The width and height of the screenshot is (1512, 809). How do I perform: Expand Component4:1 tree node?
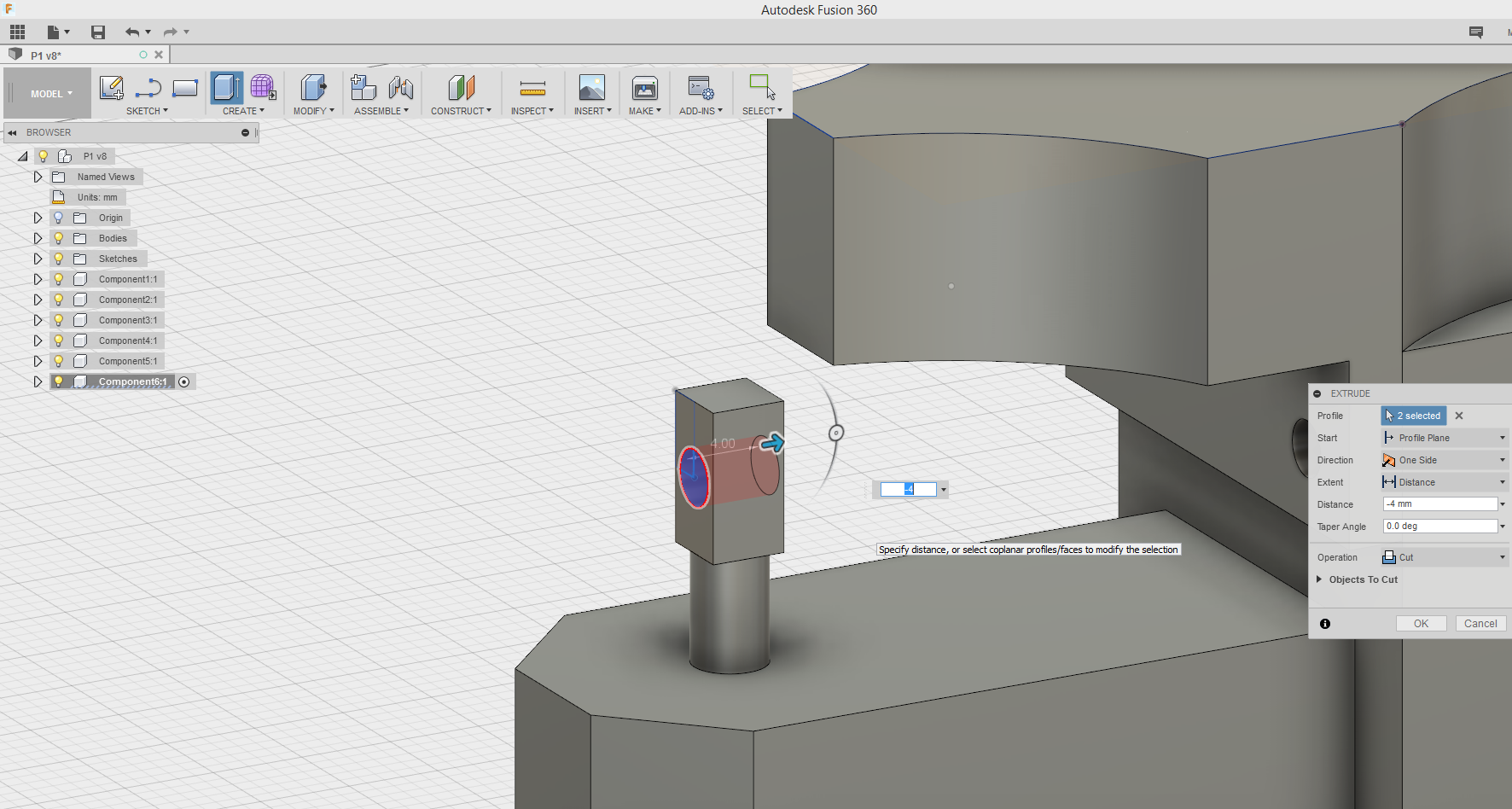click(x=38, y=340)
